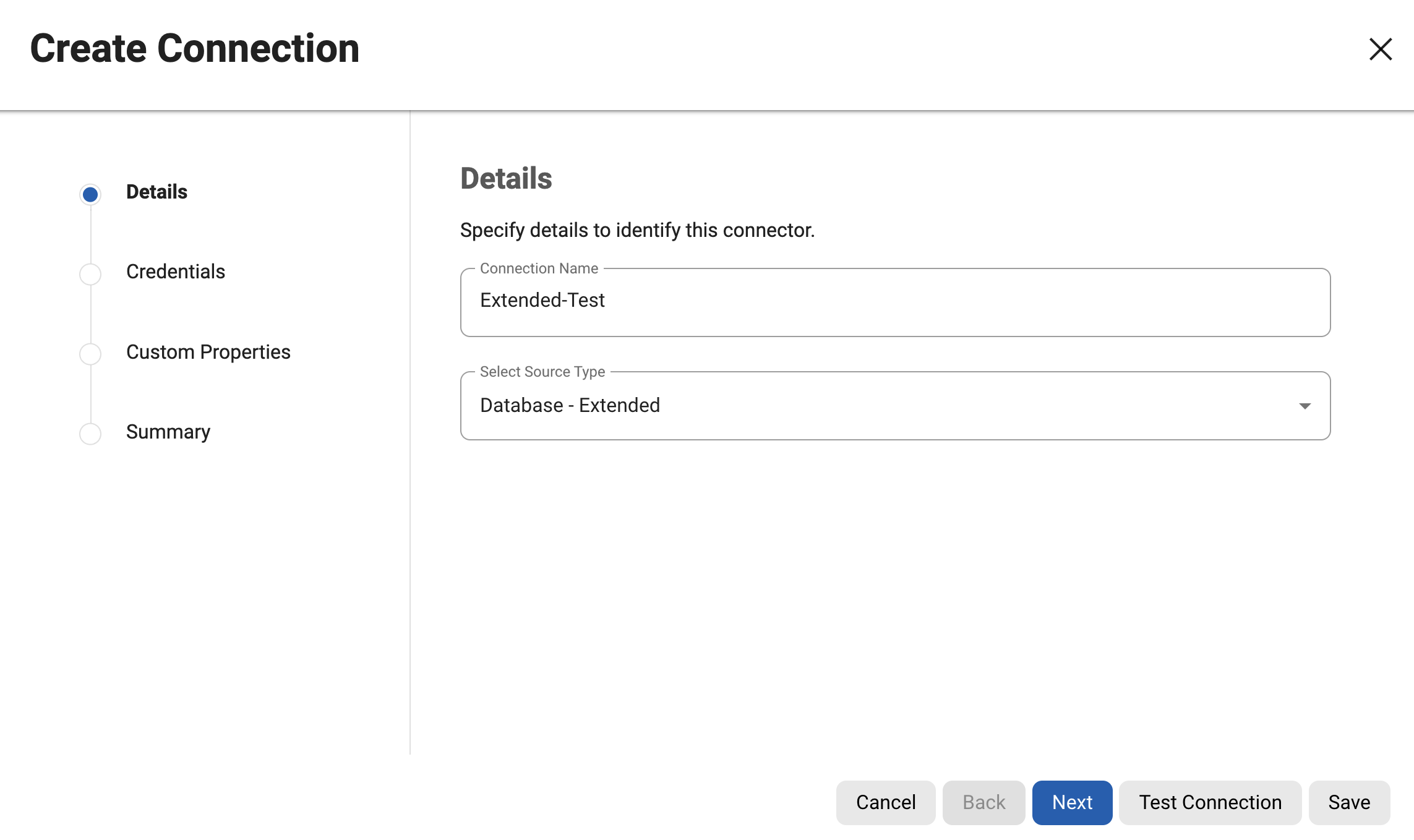1414x840 pixels.
Task: Click the Details step label
Action: pos(156,192)
